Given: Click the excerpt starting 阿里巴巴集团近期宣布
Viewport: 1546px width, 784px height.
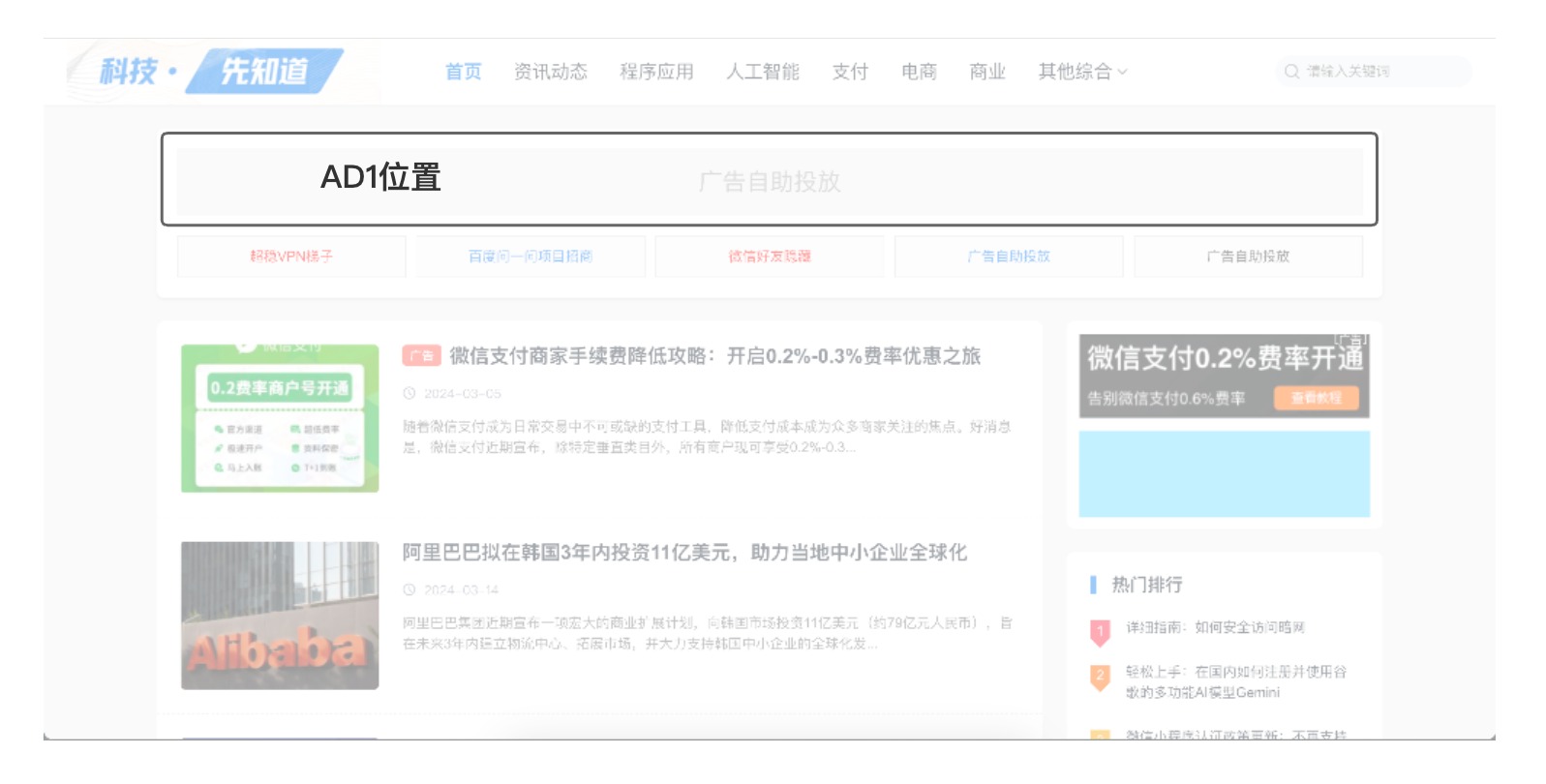Looking at the screenshot, I should 708,633.
